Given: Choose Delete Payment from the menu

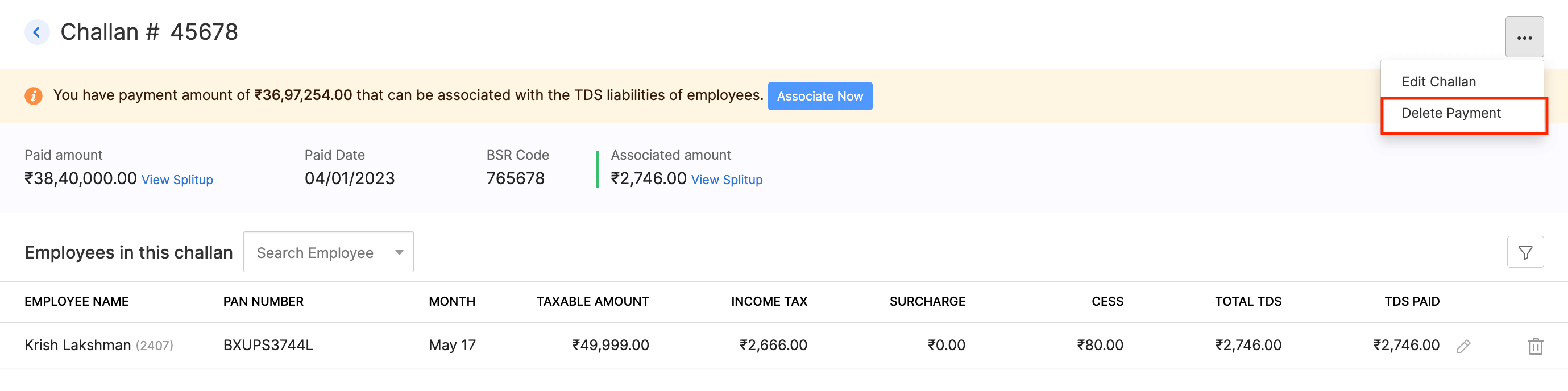Looking at the screenshot, I should pos(1450,114).
